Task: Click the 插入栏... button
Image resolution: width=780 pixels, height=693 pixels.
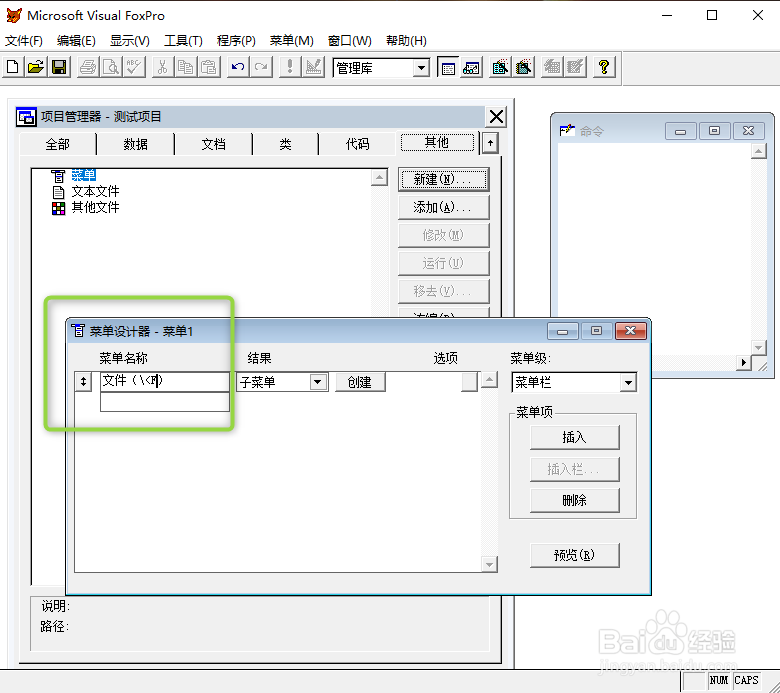Action: tap(575, 469)
